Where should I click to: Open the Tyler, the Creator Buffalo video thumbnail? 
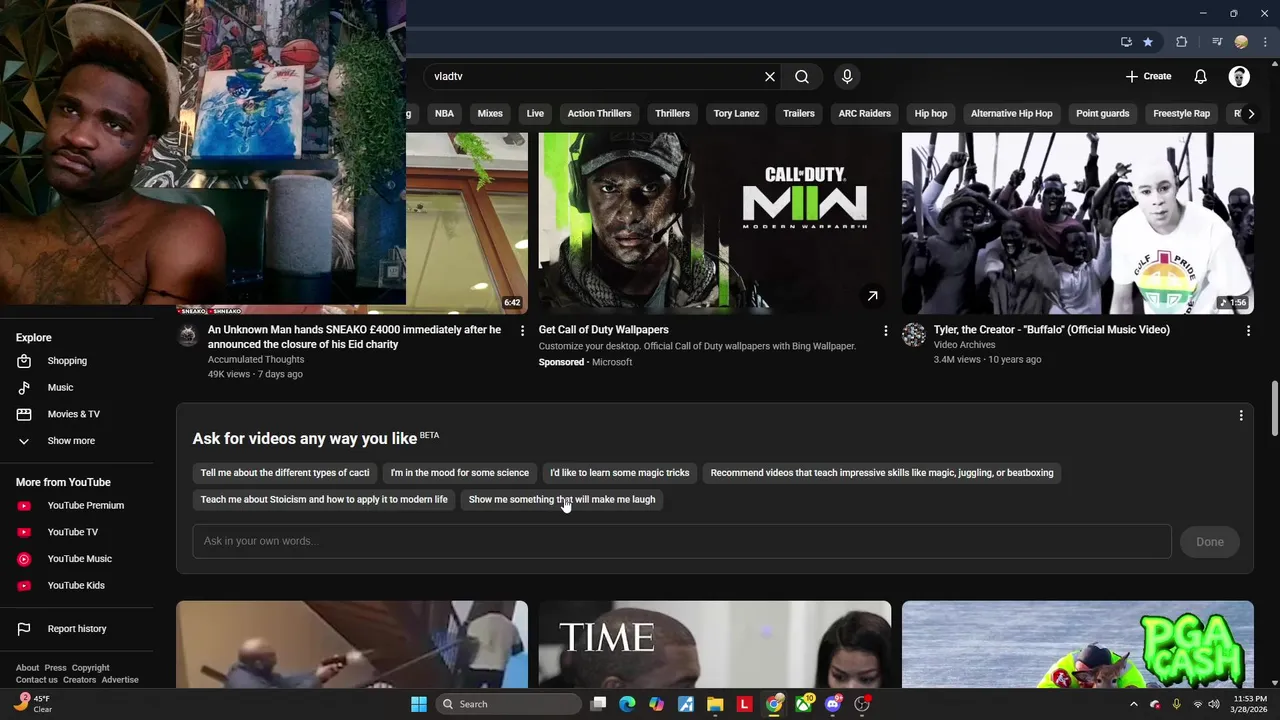pos(1077,222)
